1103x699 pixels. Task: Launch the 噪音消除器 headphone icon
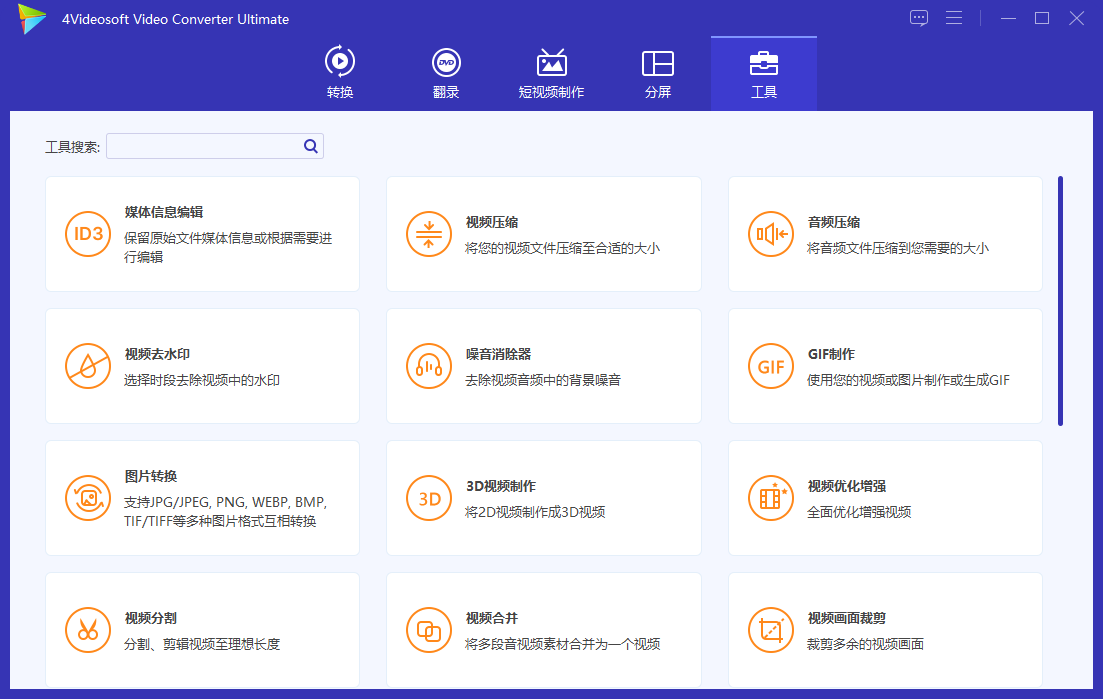(x=429, y=366)
